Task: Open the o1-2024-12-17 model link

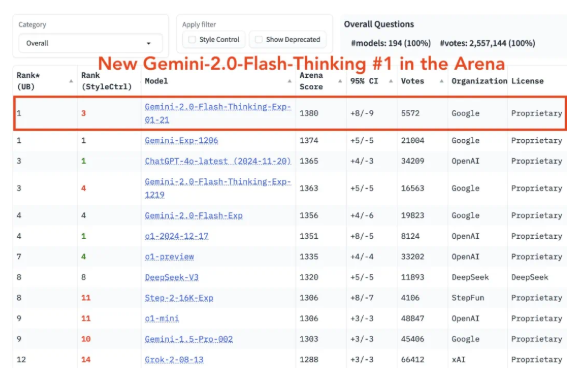Action: 176,236
